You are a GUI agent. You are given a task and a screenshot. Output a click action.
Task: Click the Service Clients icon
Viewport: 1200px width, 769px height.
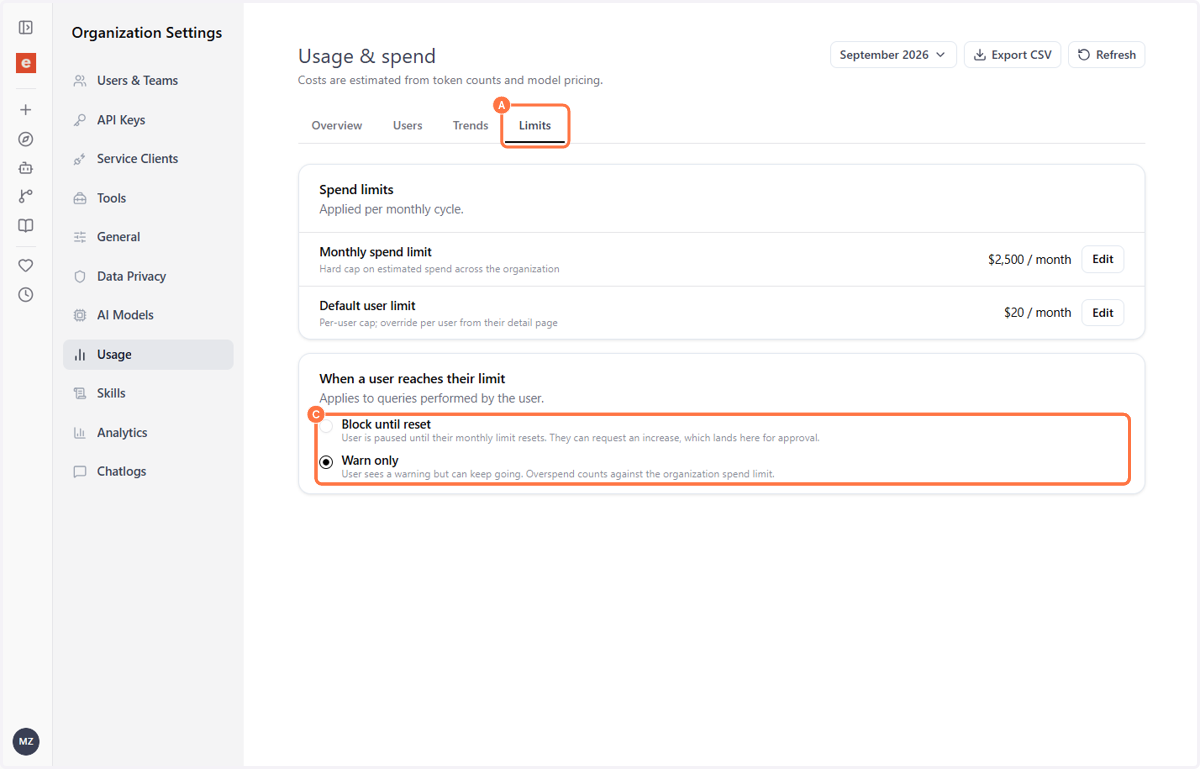coord(80,159)
